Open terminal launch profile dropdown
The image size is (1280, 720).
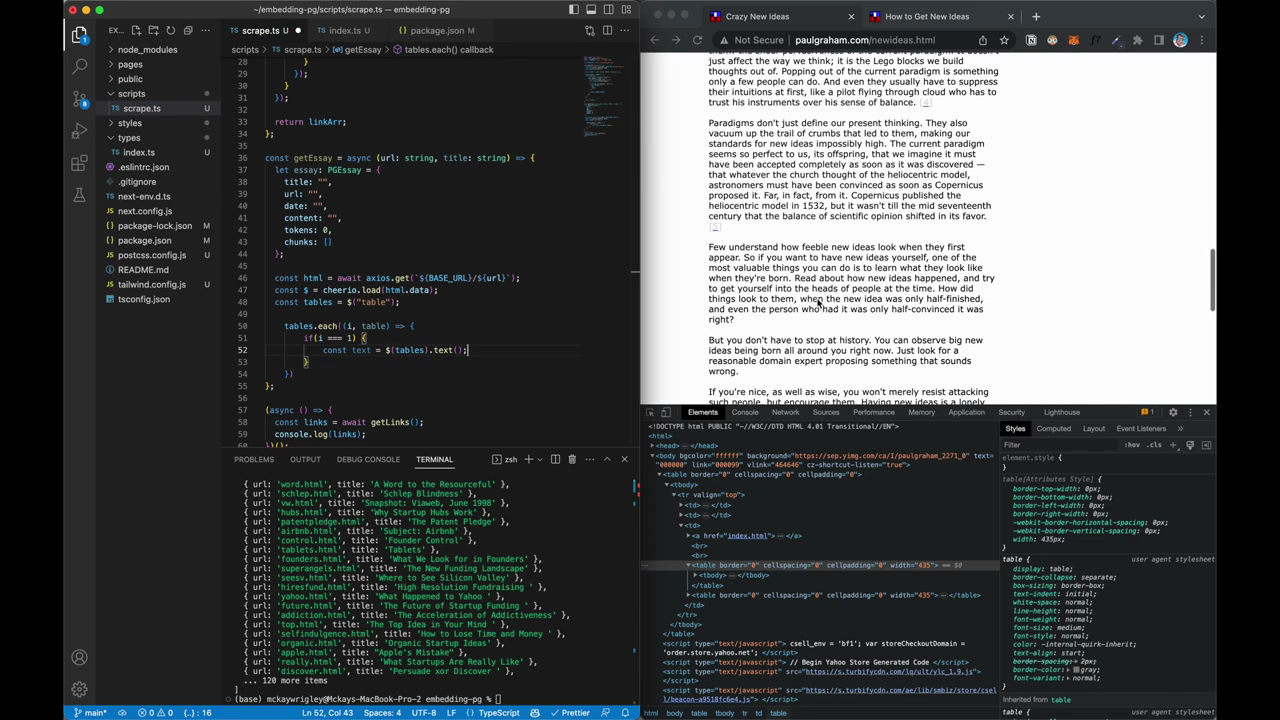(x=541, y=459)
